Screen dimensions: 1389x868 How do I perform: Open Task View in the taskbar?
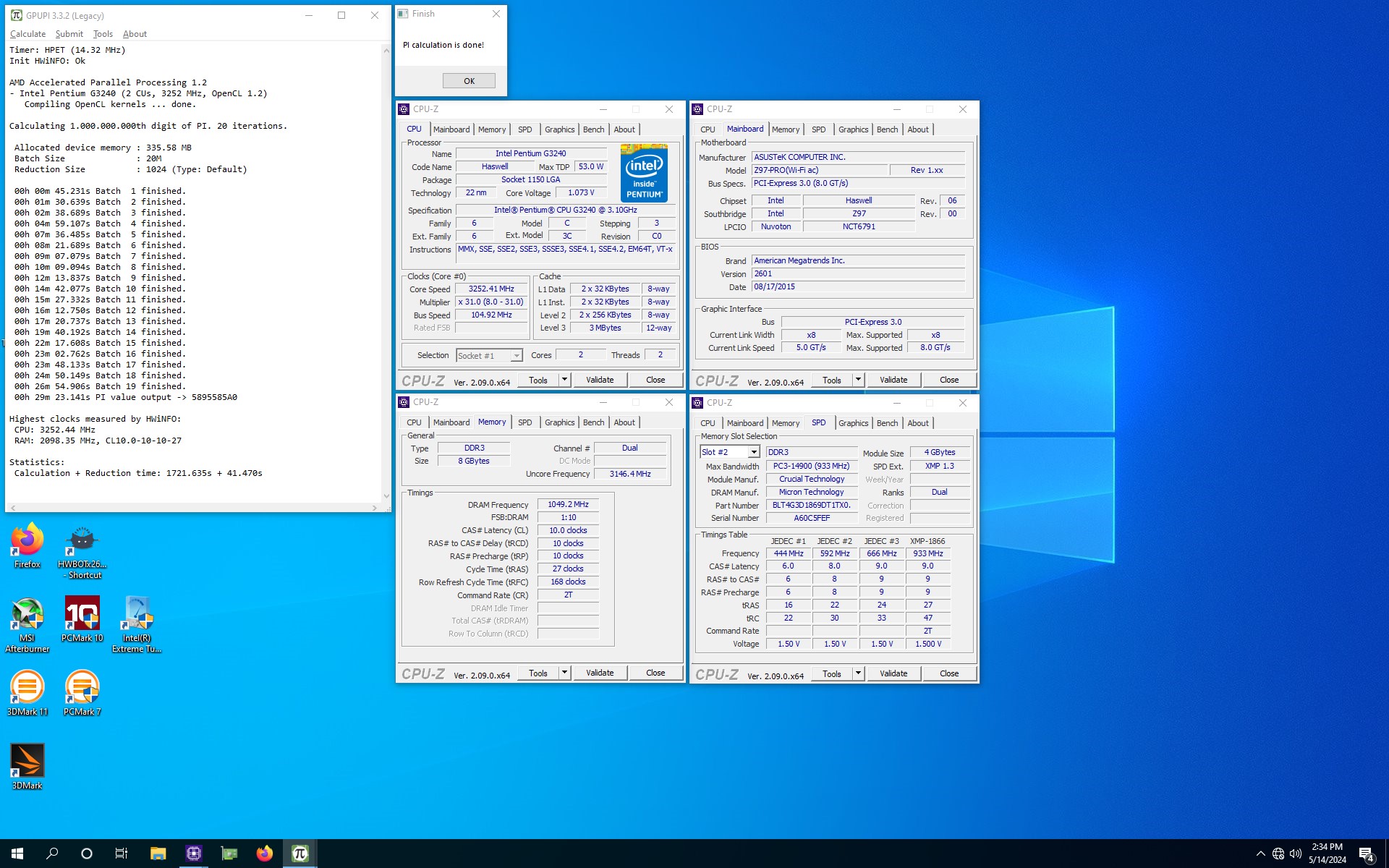[122, 854]
